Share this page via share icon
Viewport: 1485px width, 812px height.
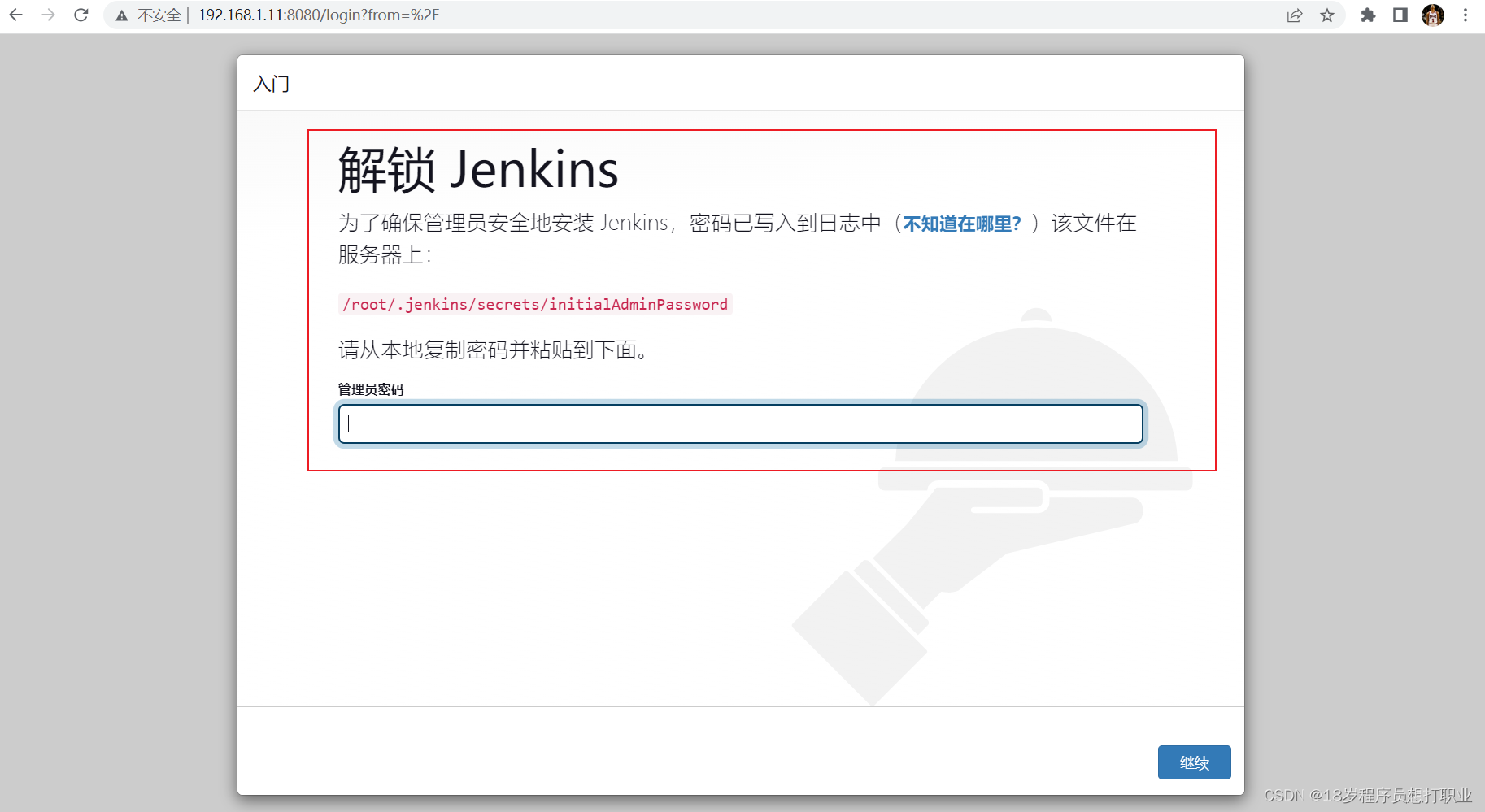pyautogui.click(x=1295, y=15)
